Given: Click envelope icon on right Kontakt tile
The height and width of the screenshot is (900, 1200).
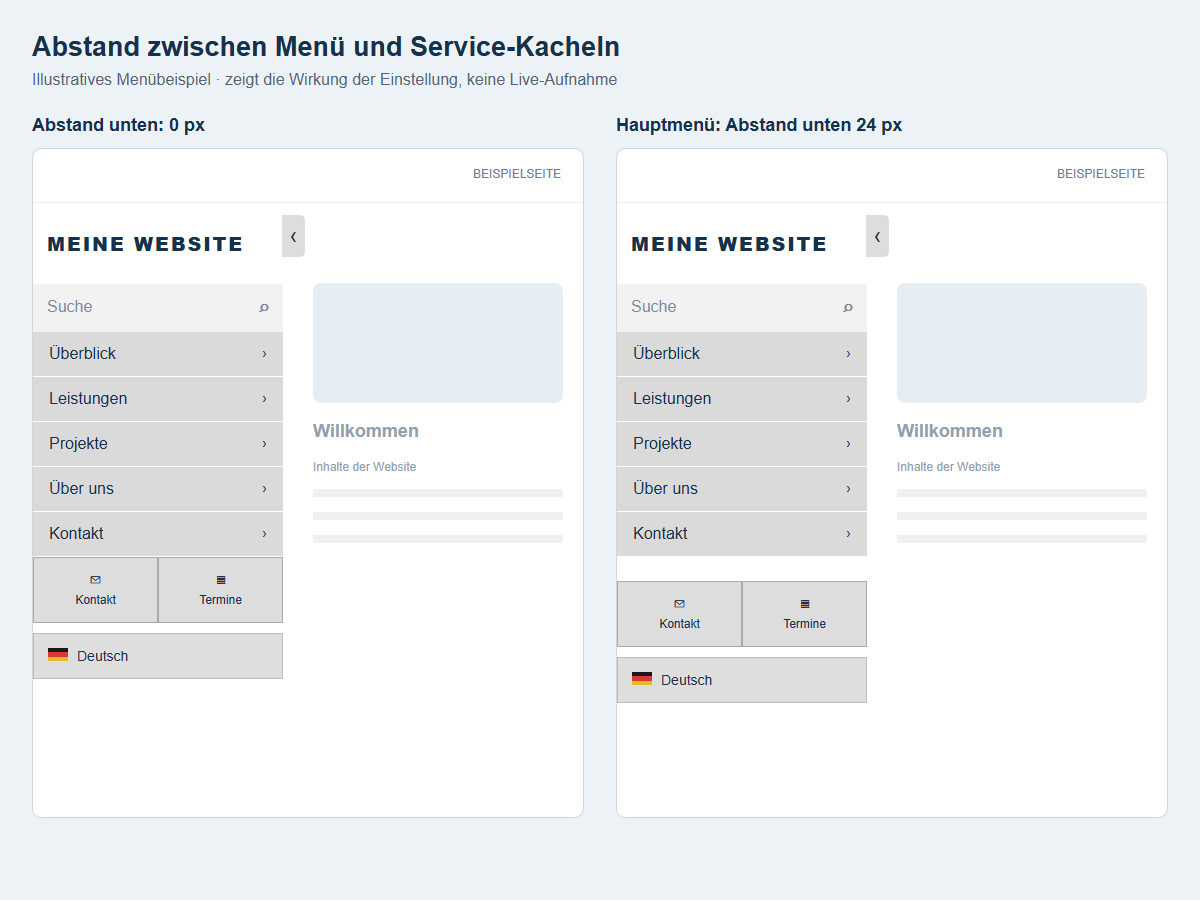Looking at the screenshot, I should [680, 604].
